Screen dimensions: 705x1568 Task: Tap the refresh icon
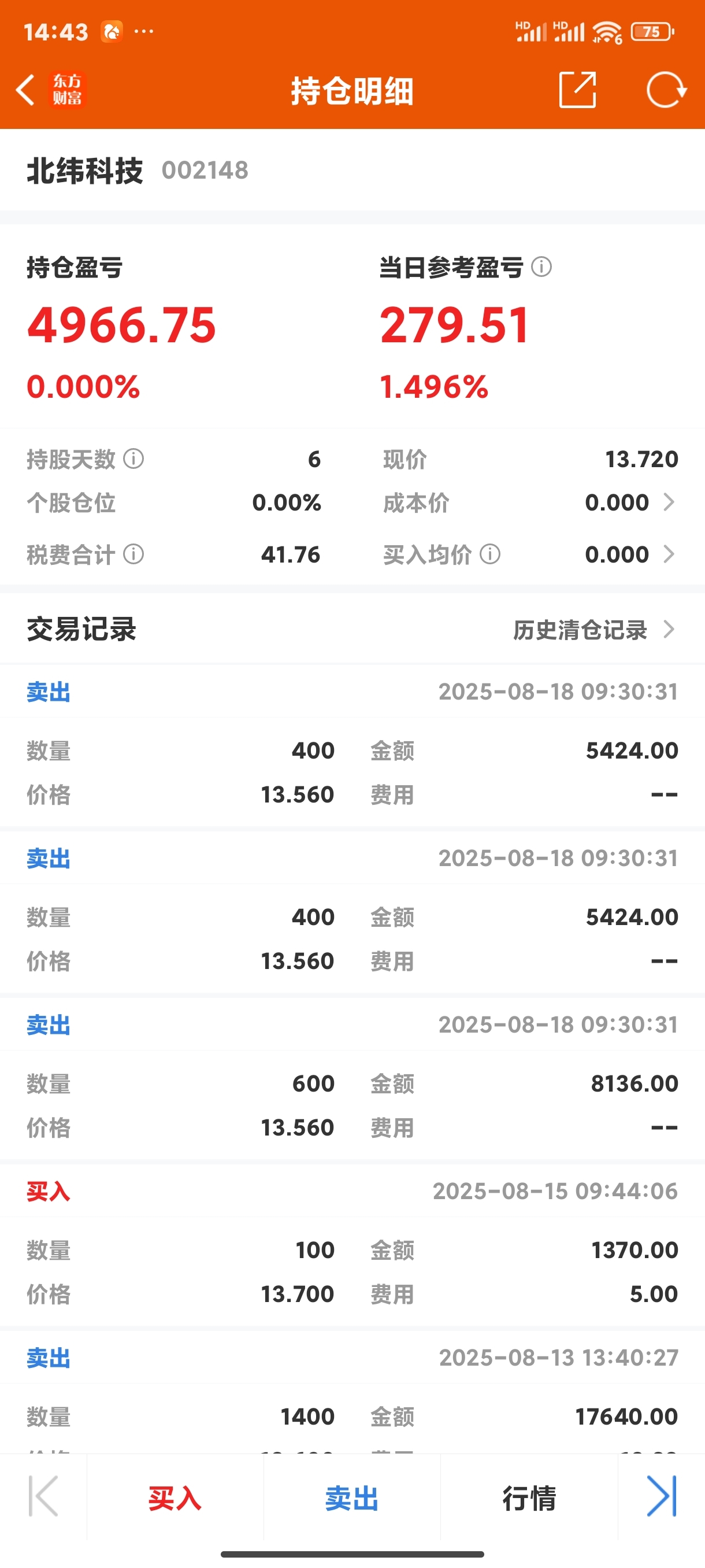pyautogui.click(x=666, y=90)
